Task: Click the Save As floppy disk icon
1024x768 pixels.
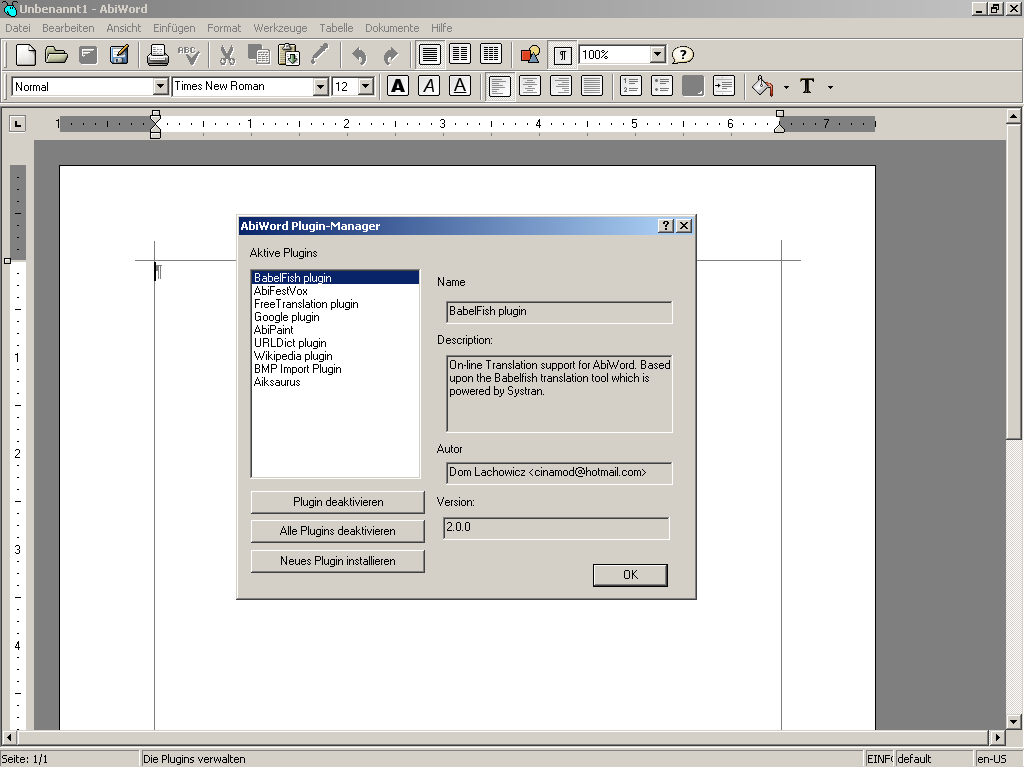Action: tap(119, 55)
